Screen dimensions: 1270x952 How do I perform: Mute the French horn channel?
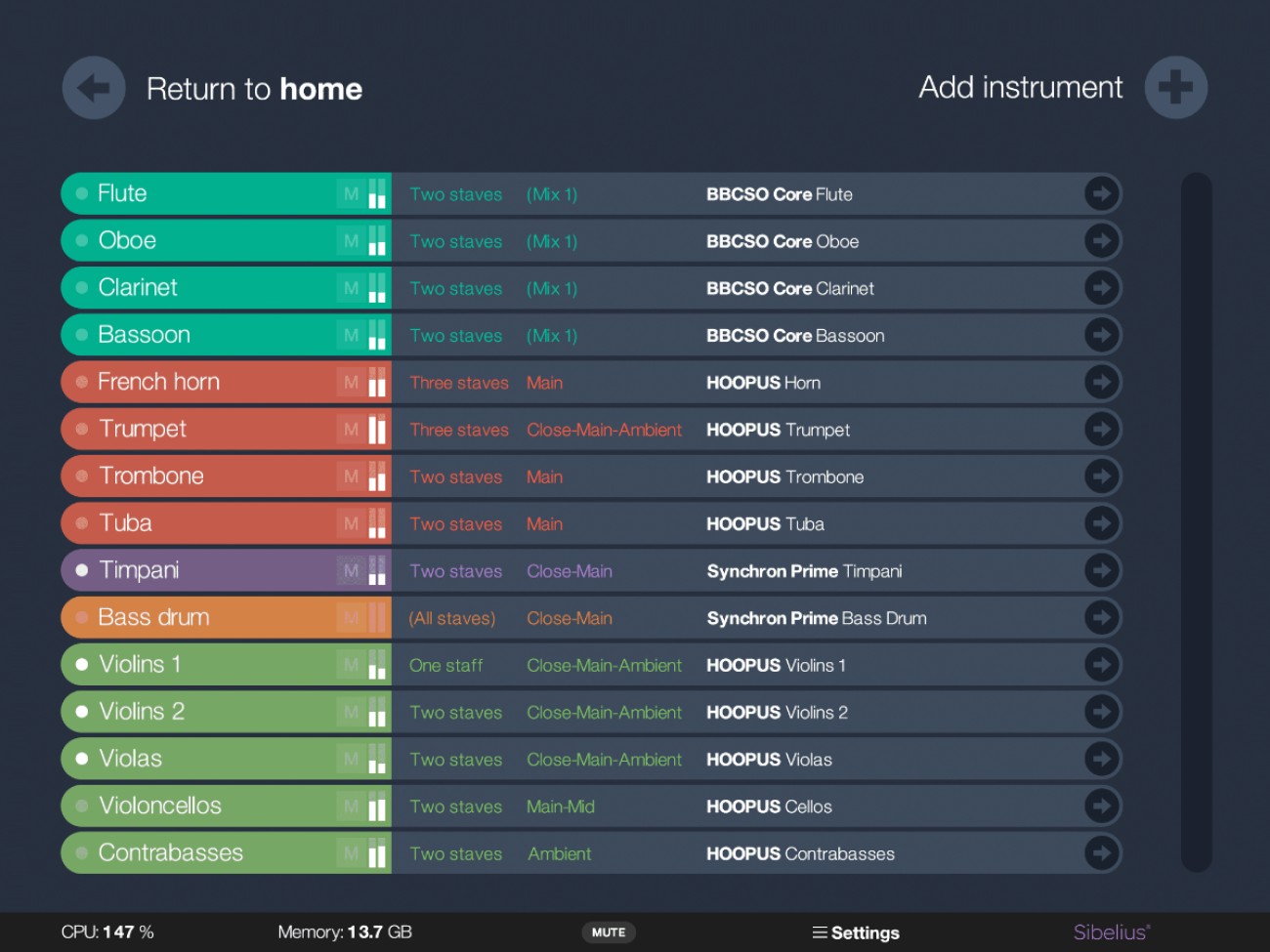[x=351, y=382]
